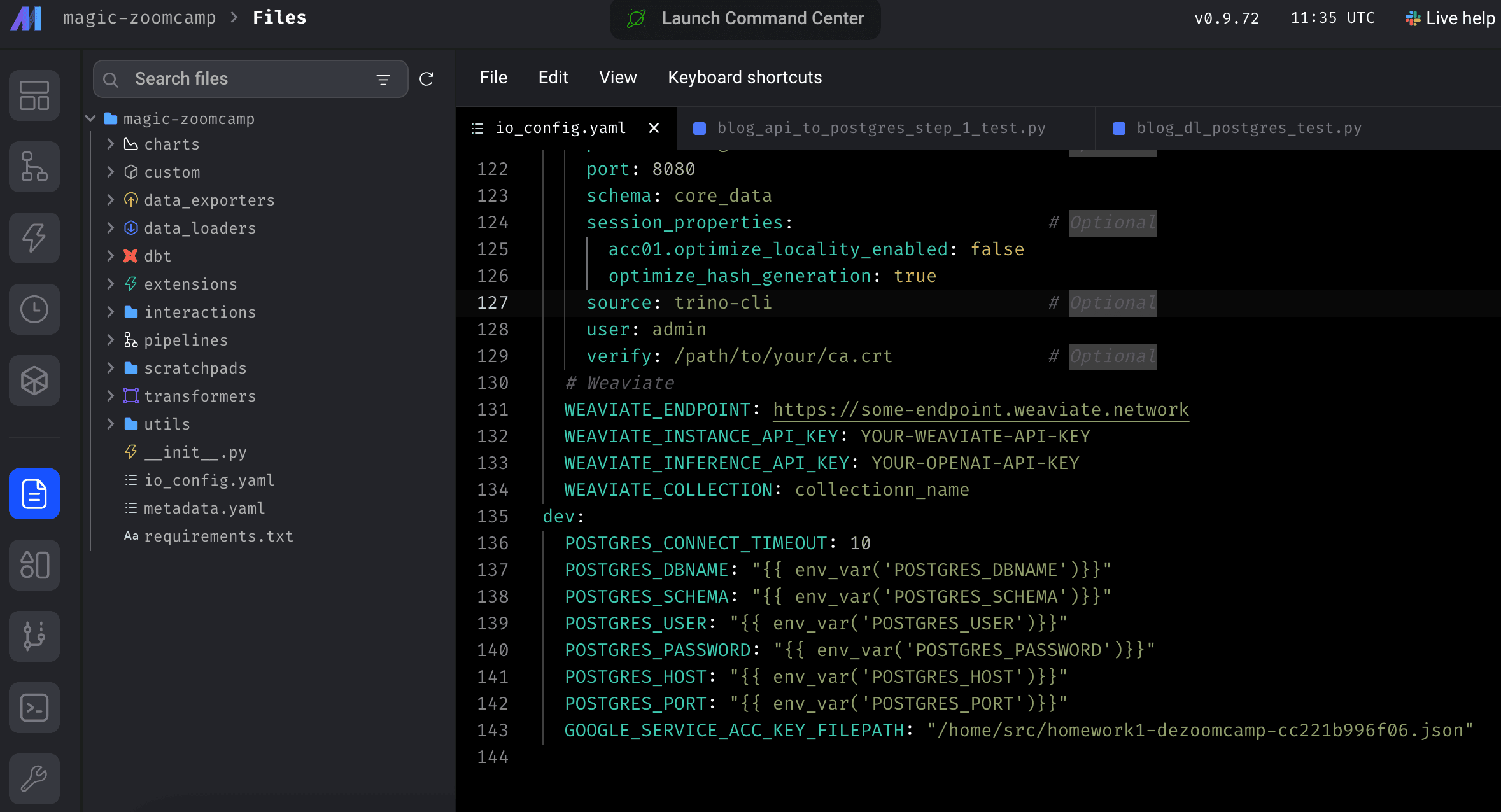
Task: Expand the charts folder chevron
Action: (111, 144)
